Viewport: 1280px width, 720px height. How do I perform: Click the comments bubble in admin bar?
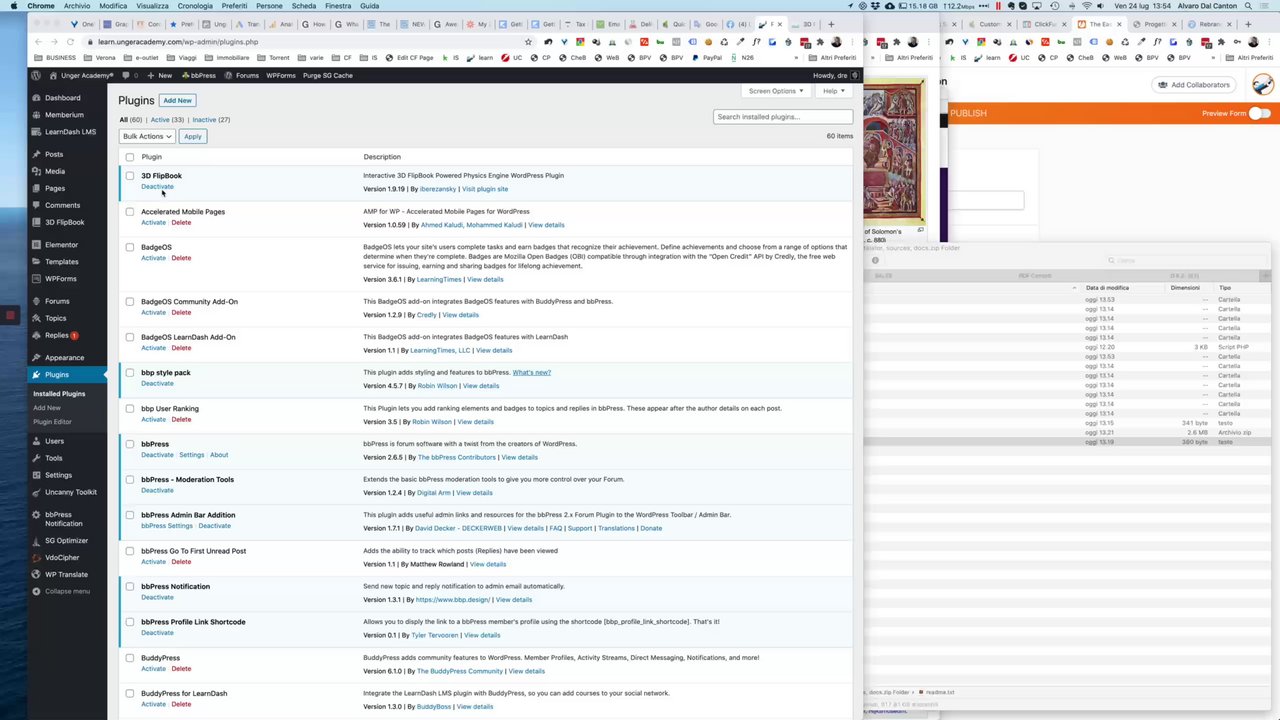point(125,75)
